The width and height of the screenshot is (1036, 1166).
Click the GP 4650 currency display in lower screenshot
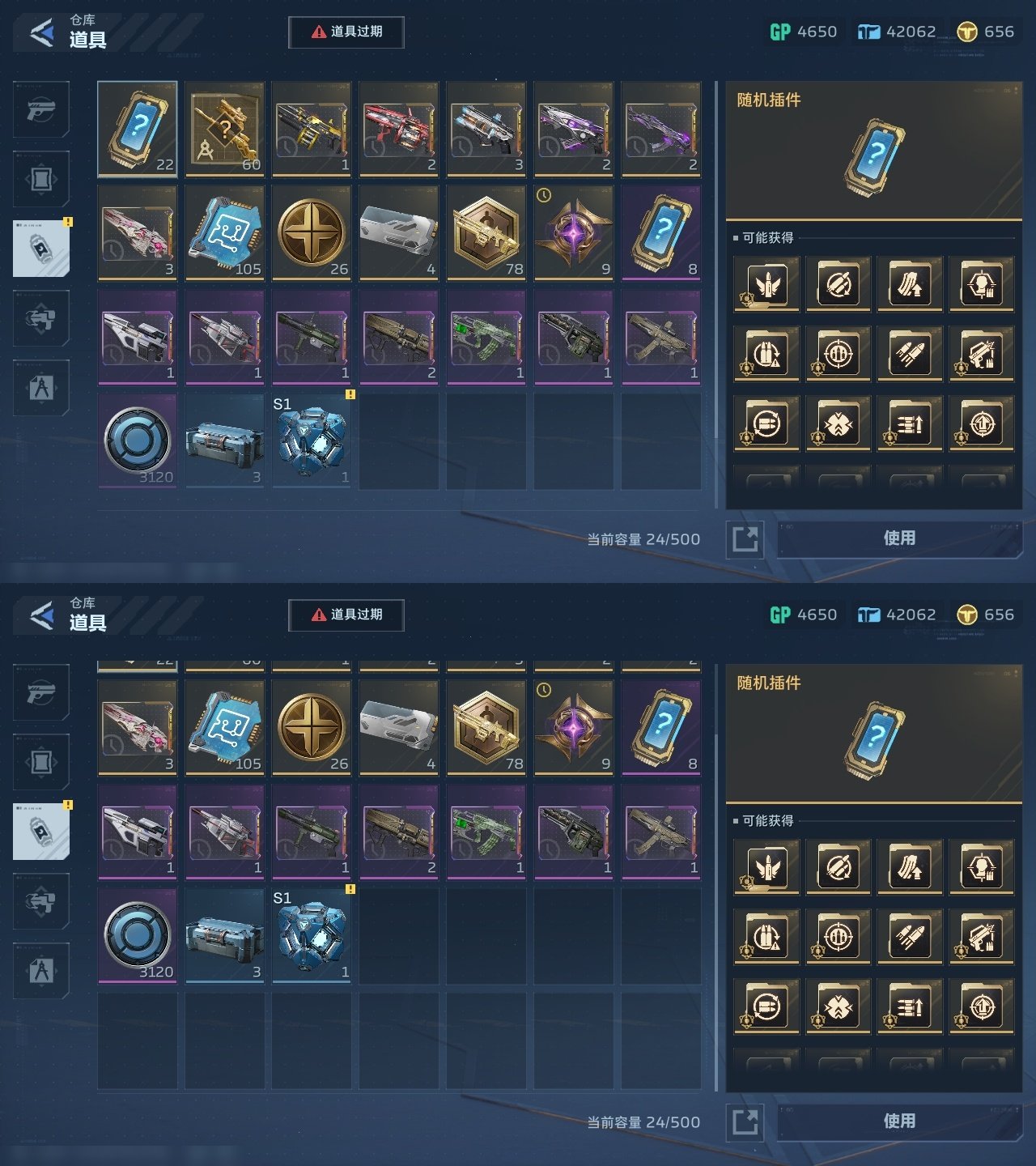coord(803,615)
